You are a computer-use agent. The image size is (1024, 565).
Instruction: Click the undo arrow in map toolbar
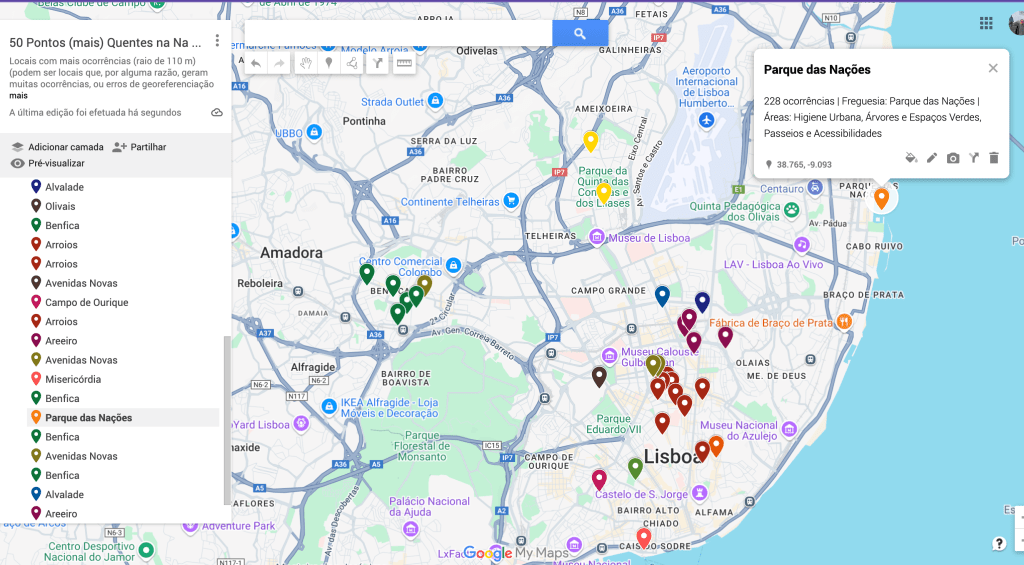click(x=256, y=63)
